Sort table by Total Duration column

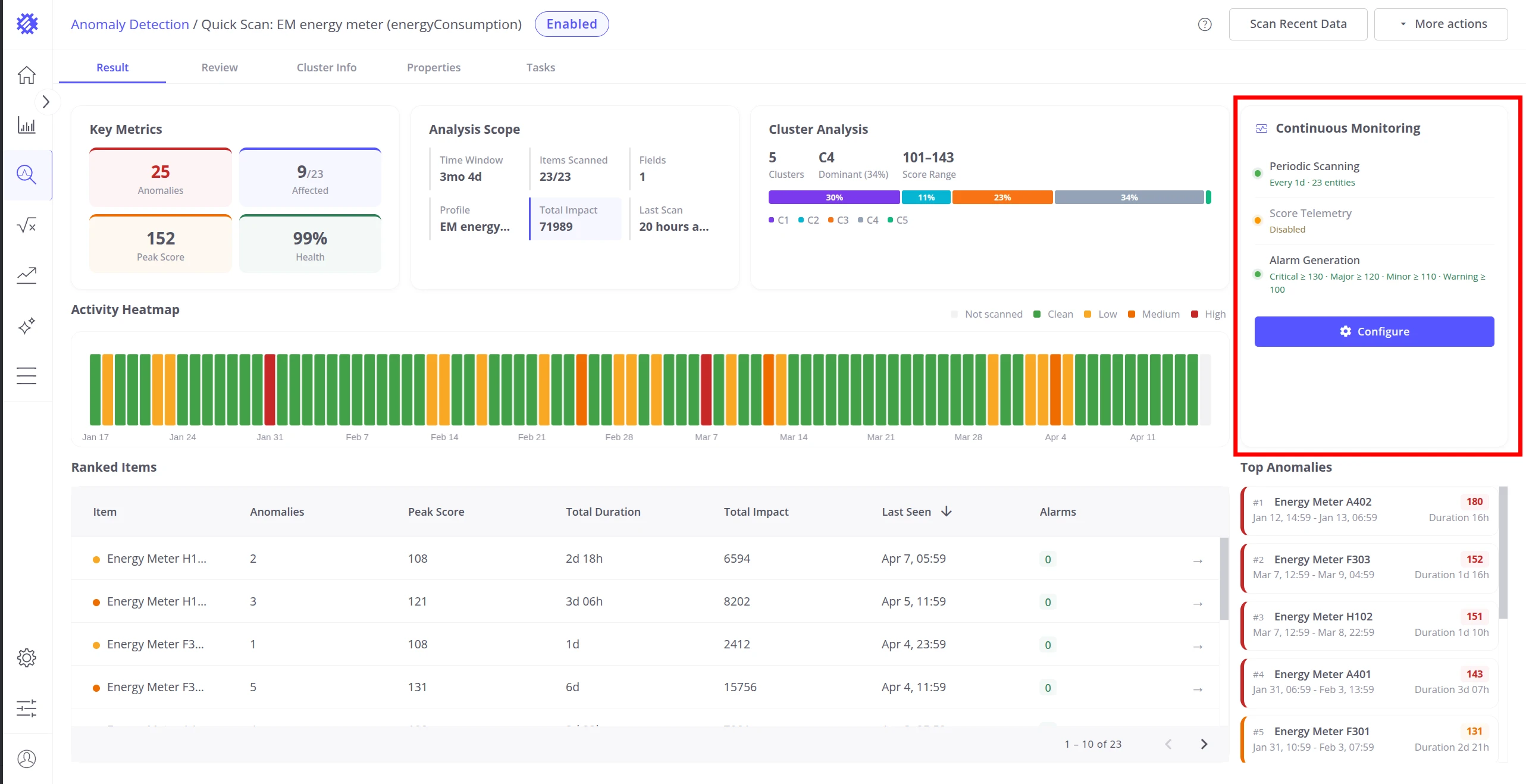point(603,512)
